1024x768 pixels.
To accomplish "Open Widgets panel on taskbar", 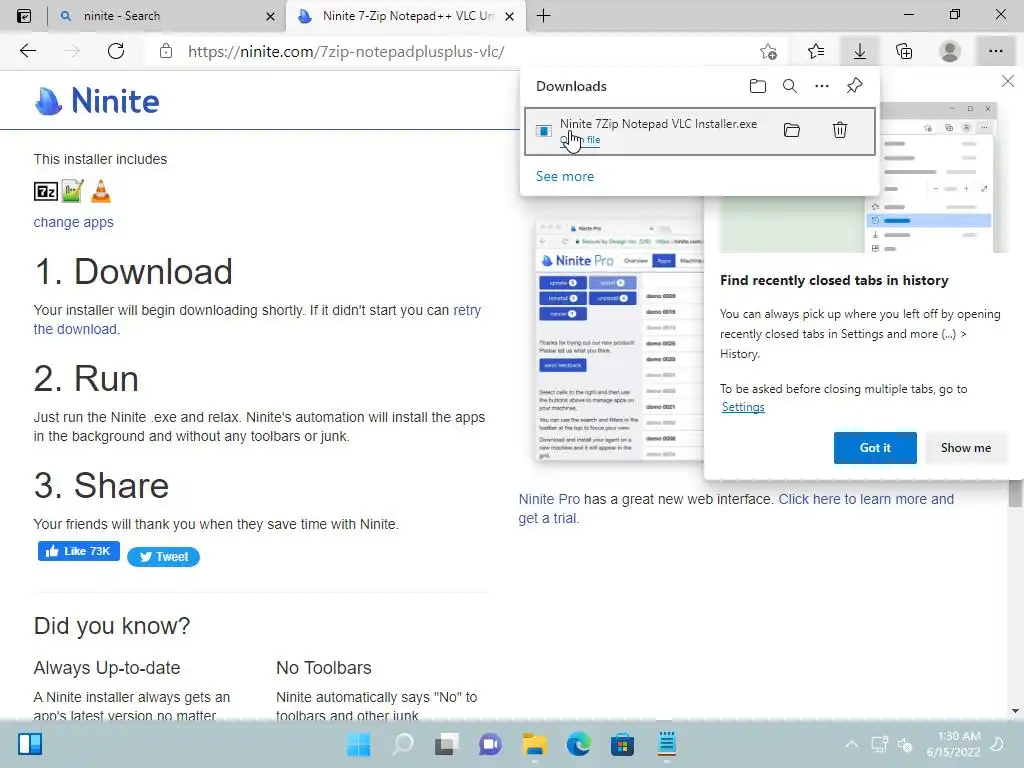I will coord(30,744).
